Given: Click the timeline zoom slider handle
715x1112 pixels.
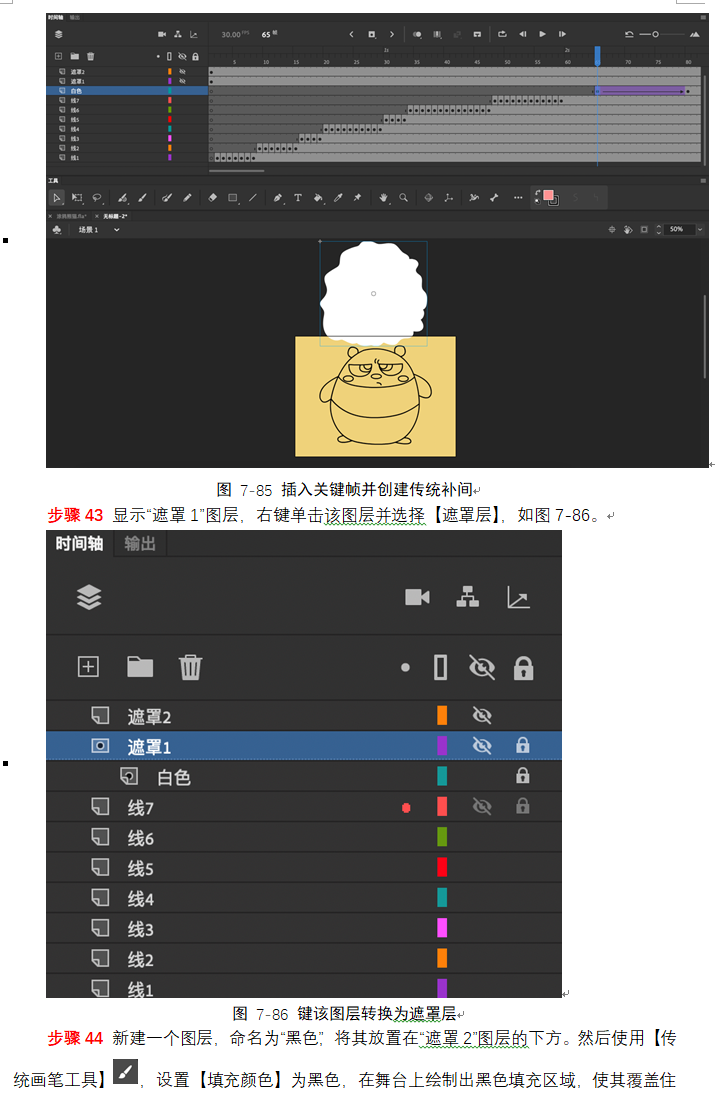Looking at the screenshot, I should [655, 34].
